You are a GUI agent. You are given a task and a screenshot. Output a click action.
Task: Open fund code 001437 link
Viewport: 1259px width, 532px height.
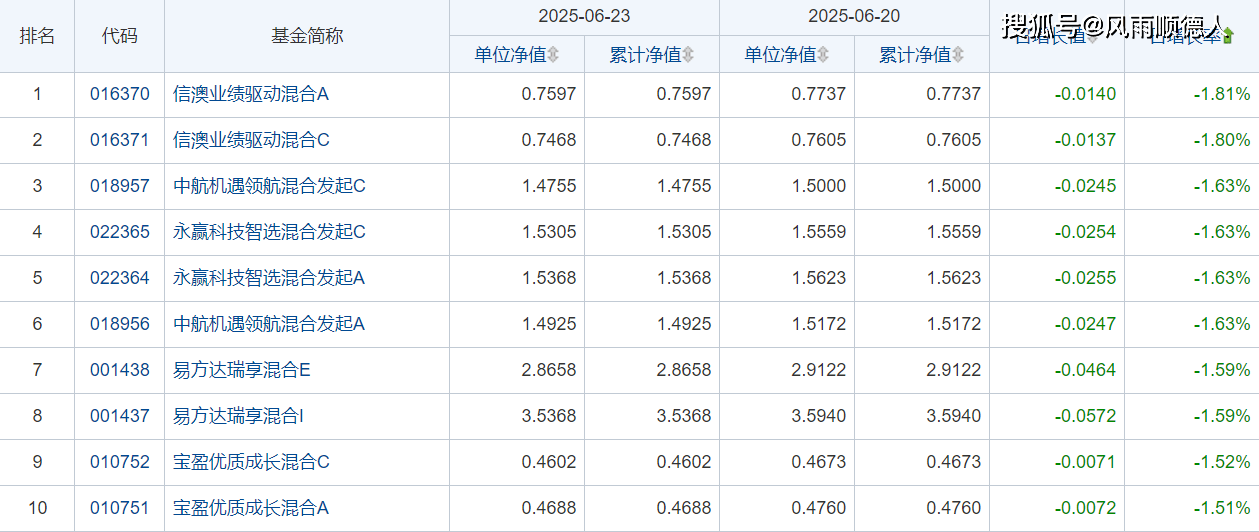120,416
